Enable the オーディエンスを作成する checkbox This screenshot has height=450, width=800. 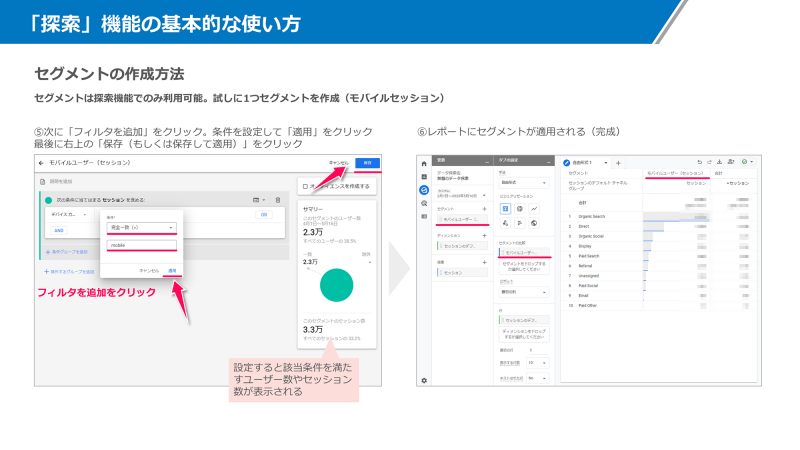click(x=305, y=186)
